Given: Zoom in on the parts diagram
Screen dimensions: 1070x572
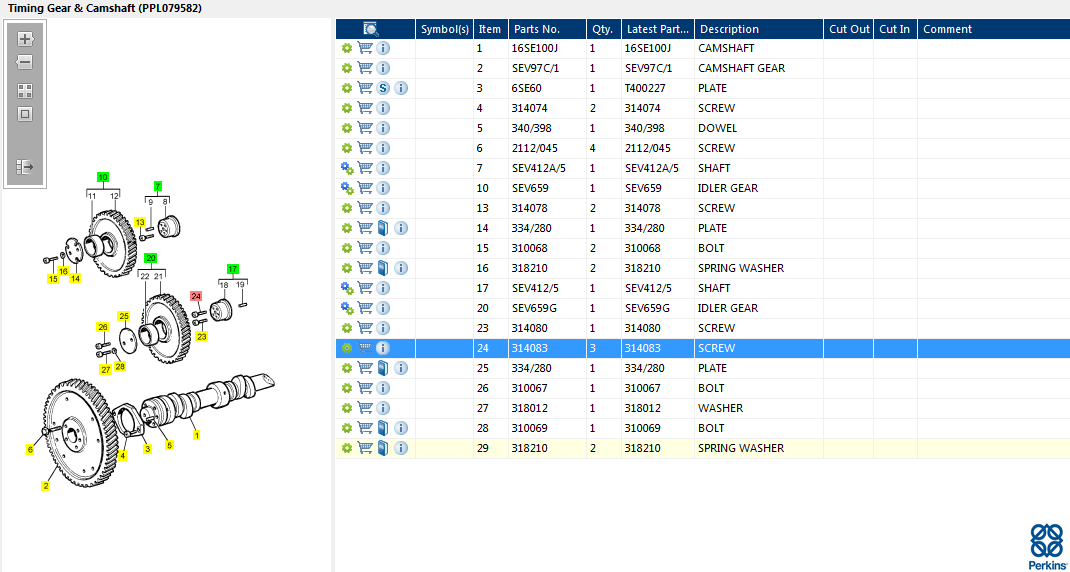Looking at the screenshot, I should [25, 39].
